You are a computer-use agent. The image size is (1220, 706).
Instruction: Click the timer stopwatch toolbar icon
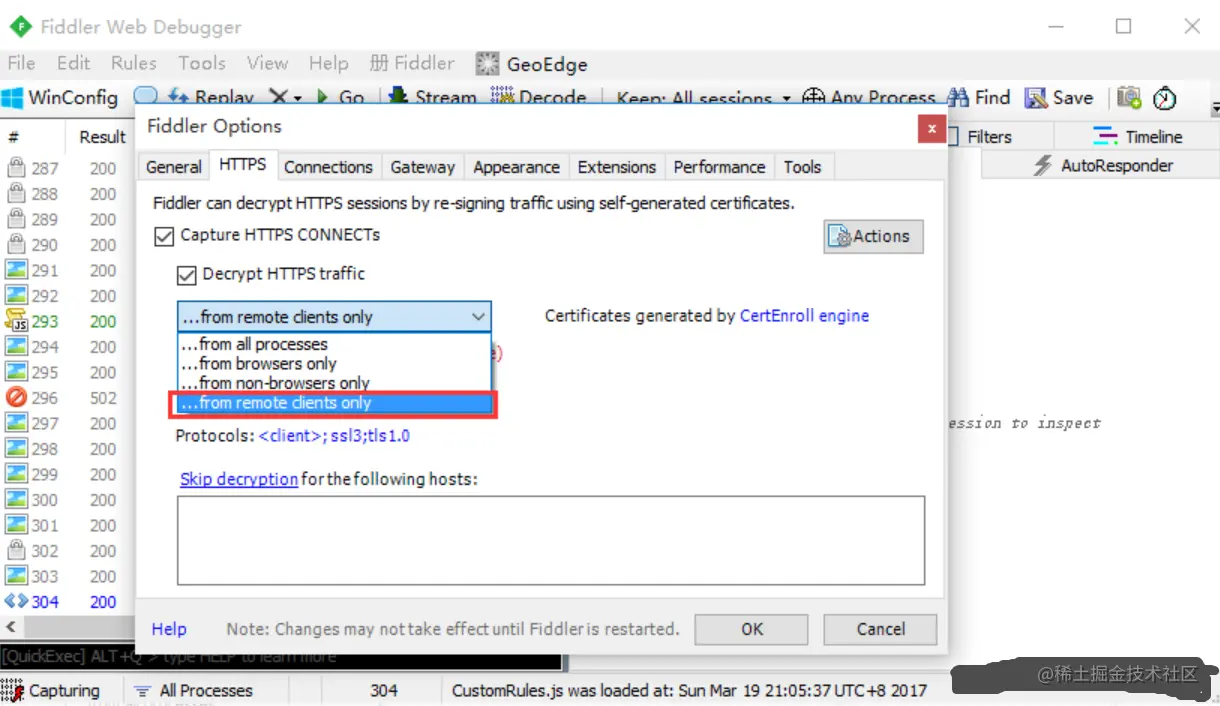pyautogui.click(x=1164, y=98)
